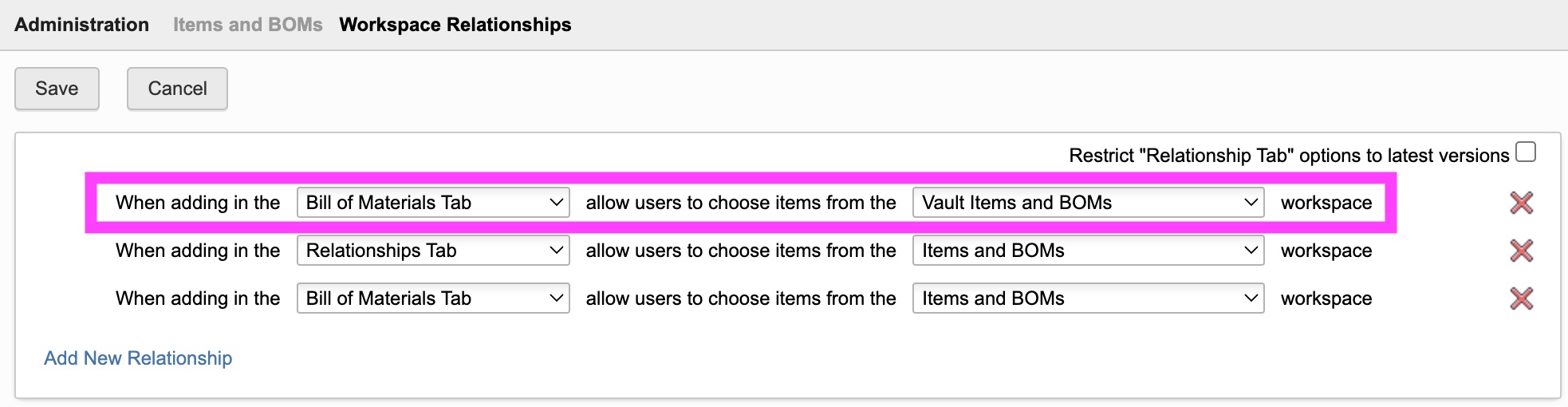Viewport: 1568px width, 407px height.
Task: Delete the Vault Items and BOMs relationship row
Action: pyautogui.click(x=1521, y=203)
